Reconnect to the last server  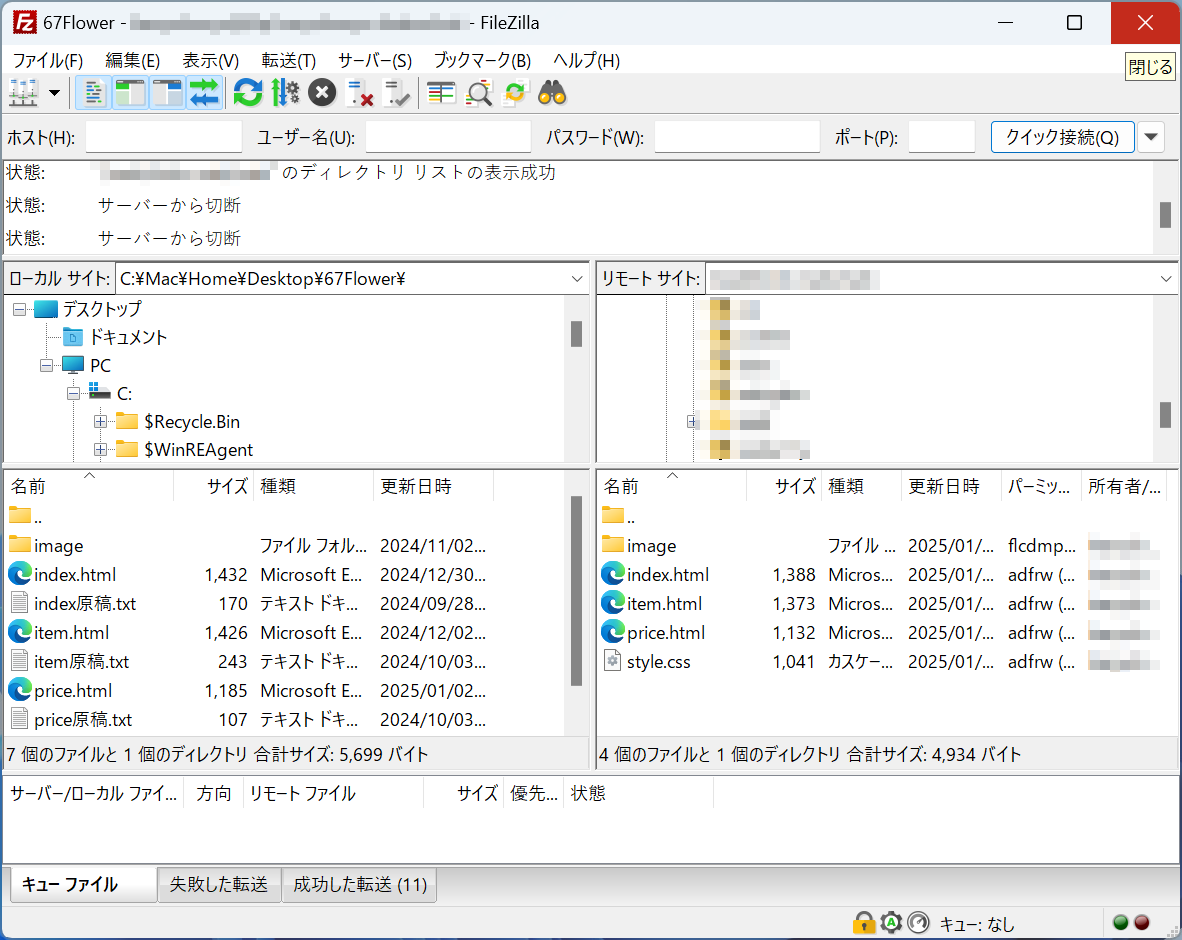(396, 93)
